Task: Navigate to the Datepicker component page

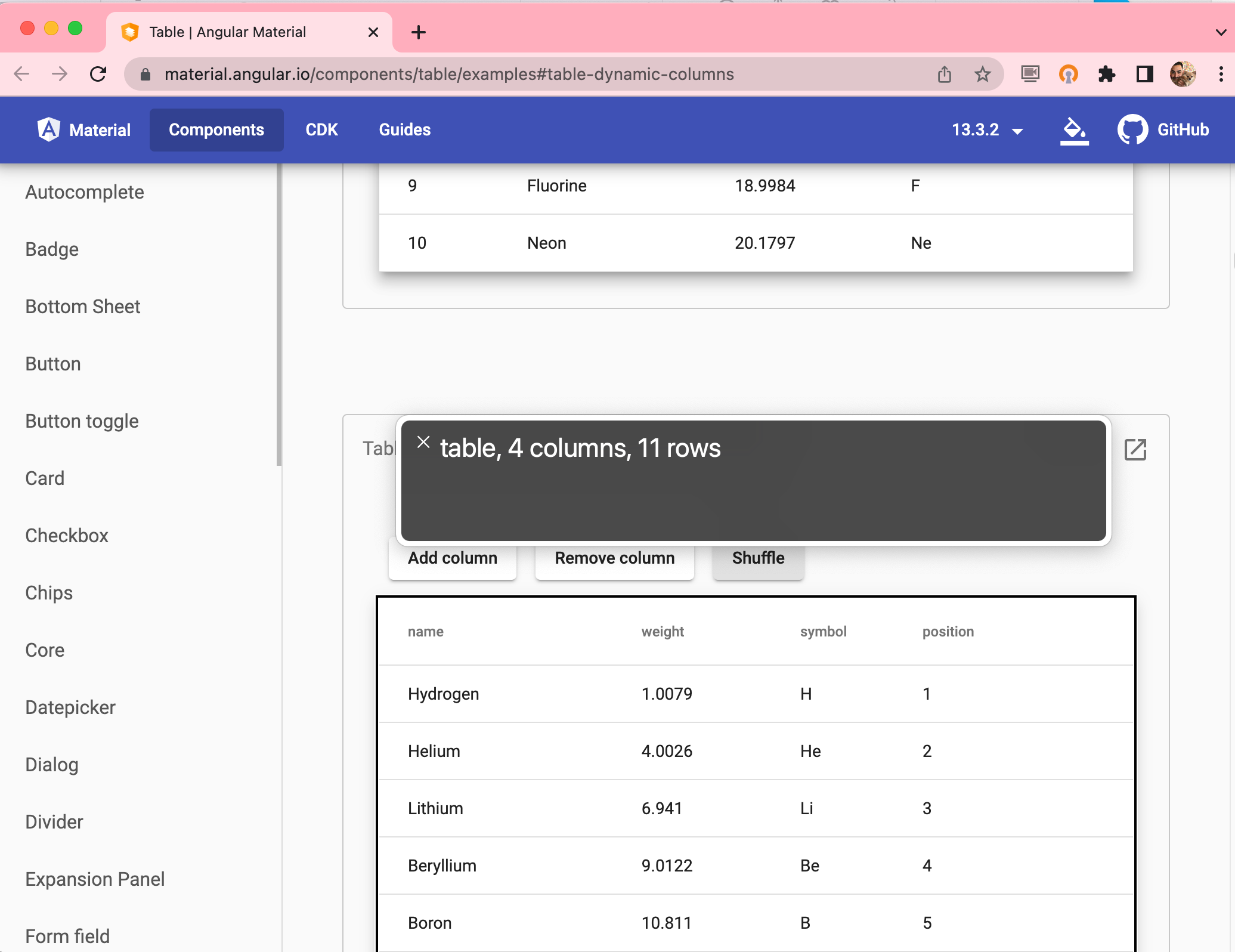Action: 70,707
